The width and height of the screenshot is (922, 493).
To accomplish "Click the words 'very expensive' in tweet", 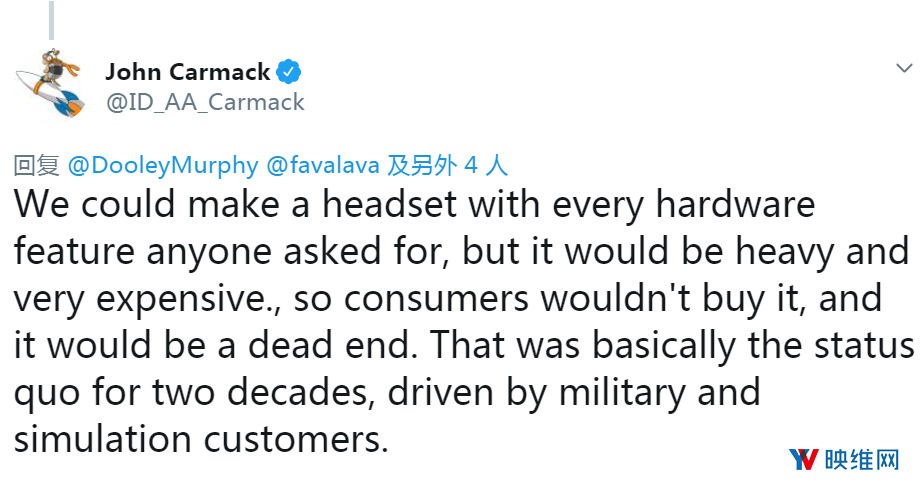I will click(140, 299).
